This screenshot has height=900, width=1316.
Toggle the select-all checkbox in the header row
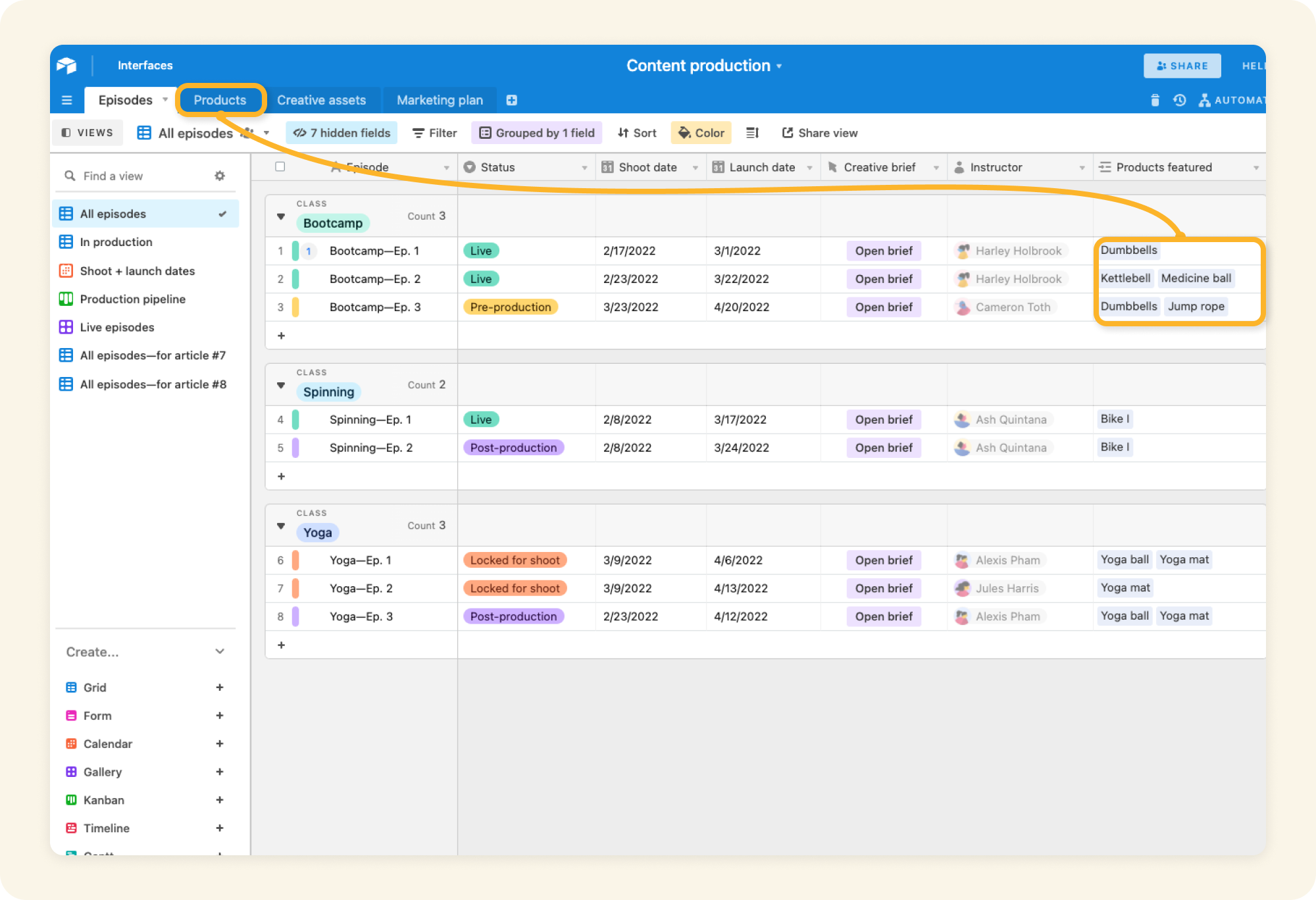[280, 166]
